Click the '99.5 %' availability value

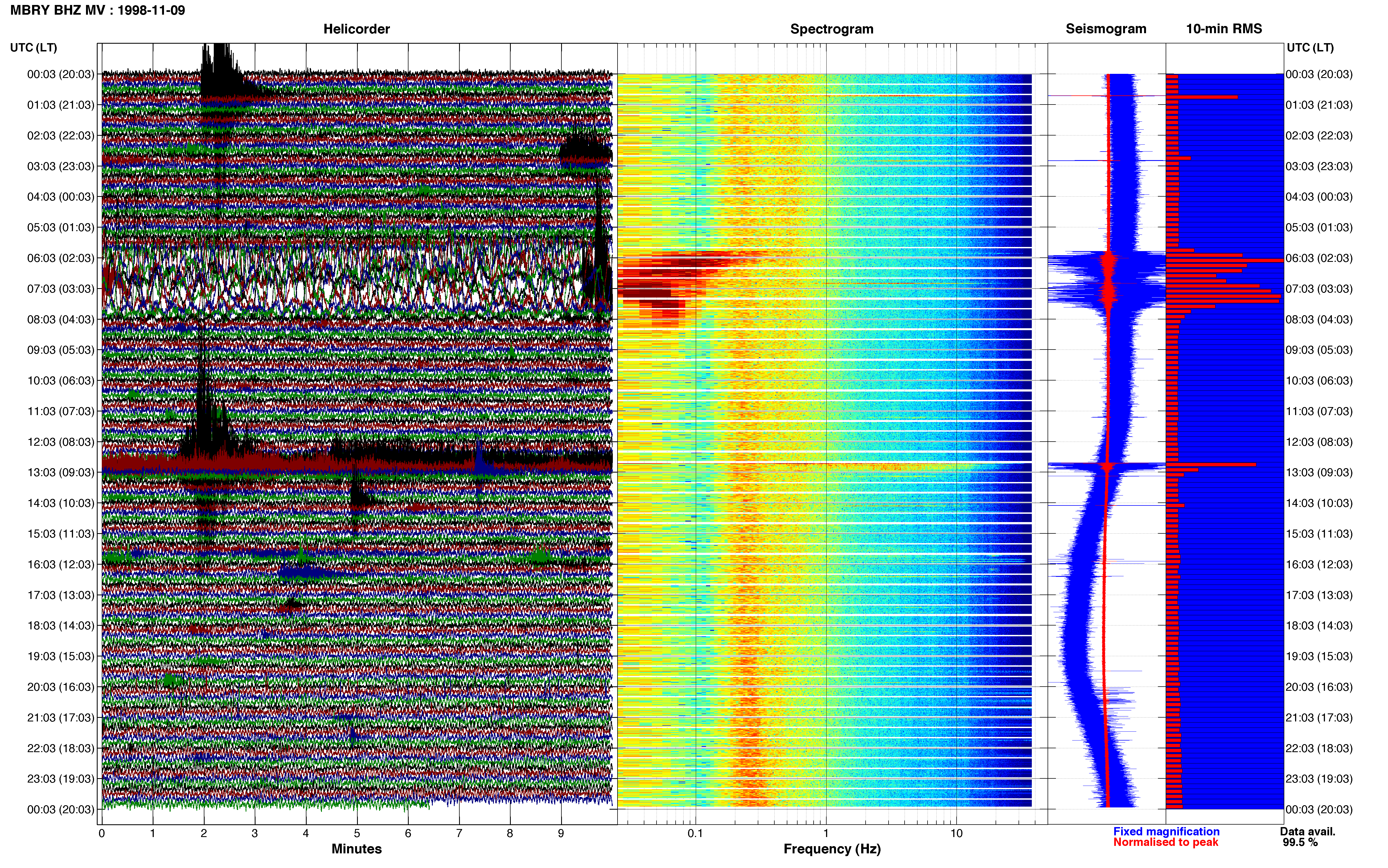1300,842
